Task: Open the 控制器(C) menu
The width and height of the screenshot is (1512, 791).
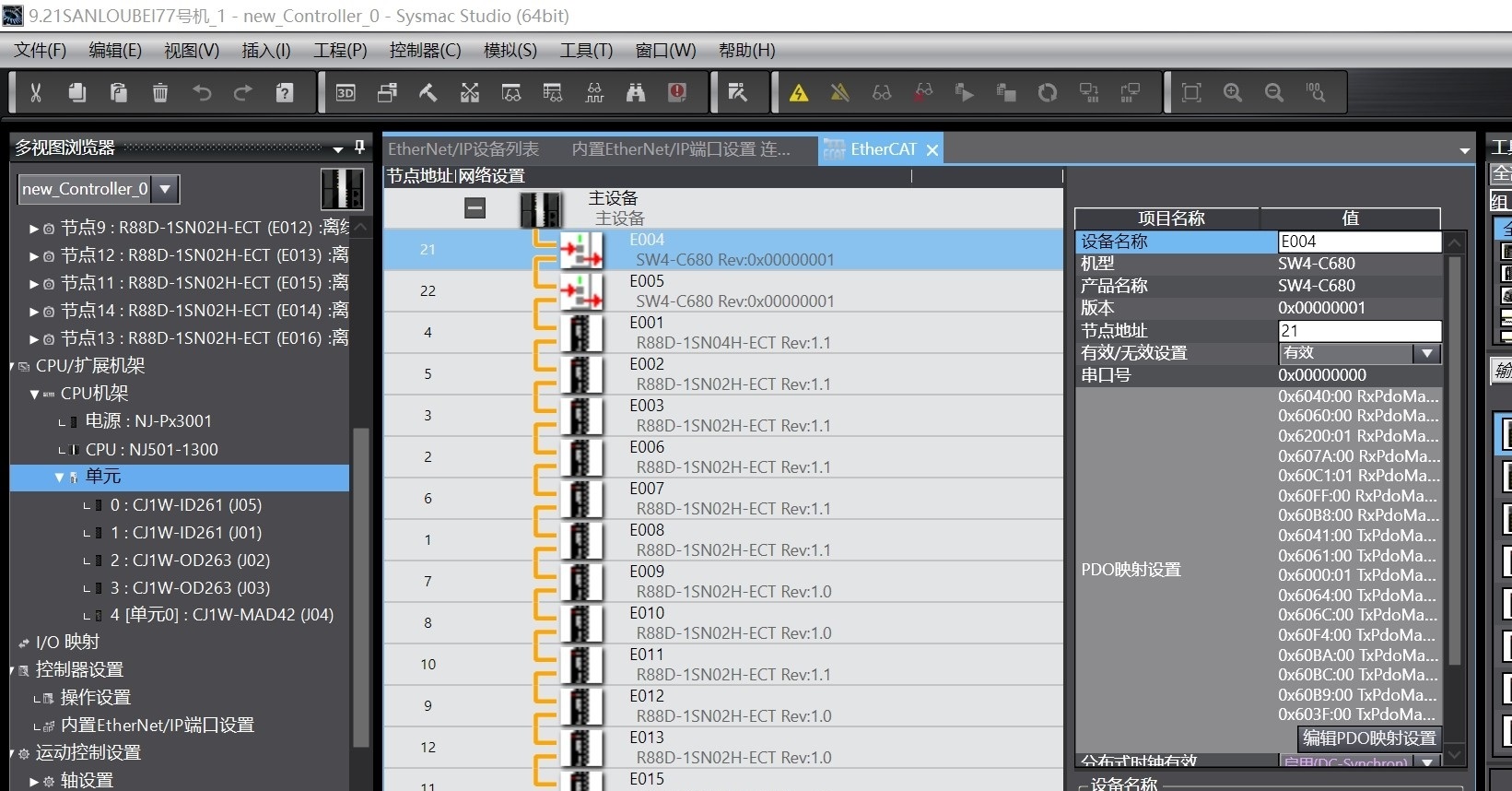Action: click(x=425, y=50)
